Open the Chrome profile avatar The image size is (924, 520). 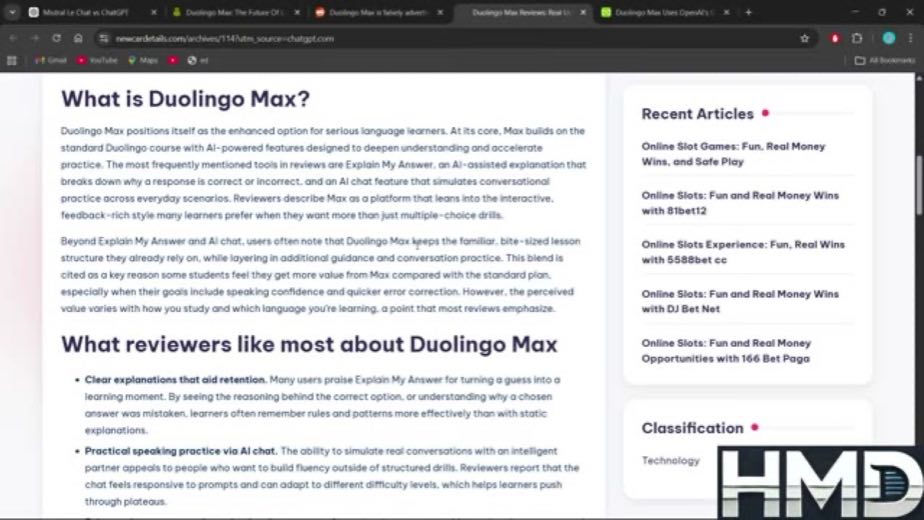tap(889, 38)
